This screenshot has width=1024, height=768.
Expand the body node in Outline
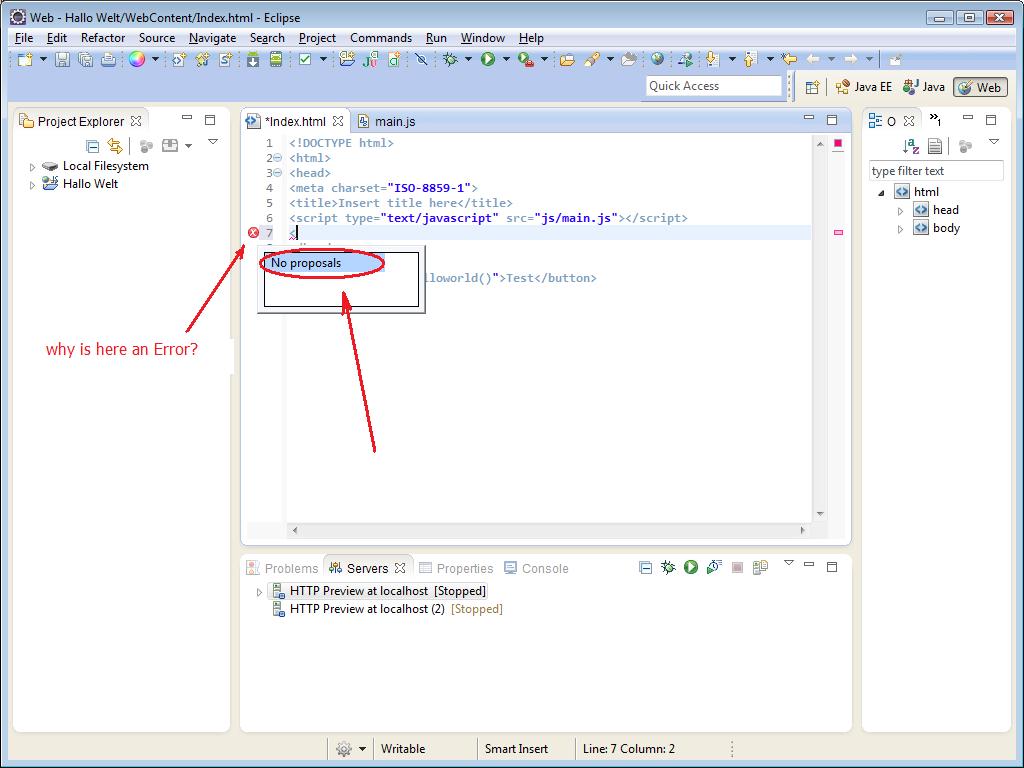point(900,229)
